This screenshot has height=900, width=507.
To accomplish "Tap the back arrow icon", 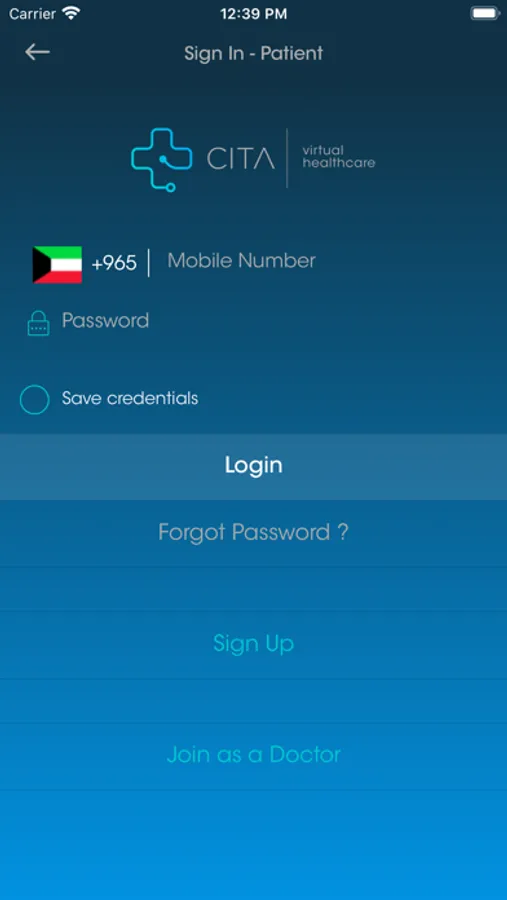I will [x=37, y=52].
